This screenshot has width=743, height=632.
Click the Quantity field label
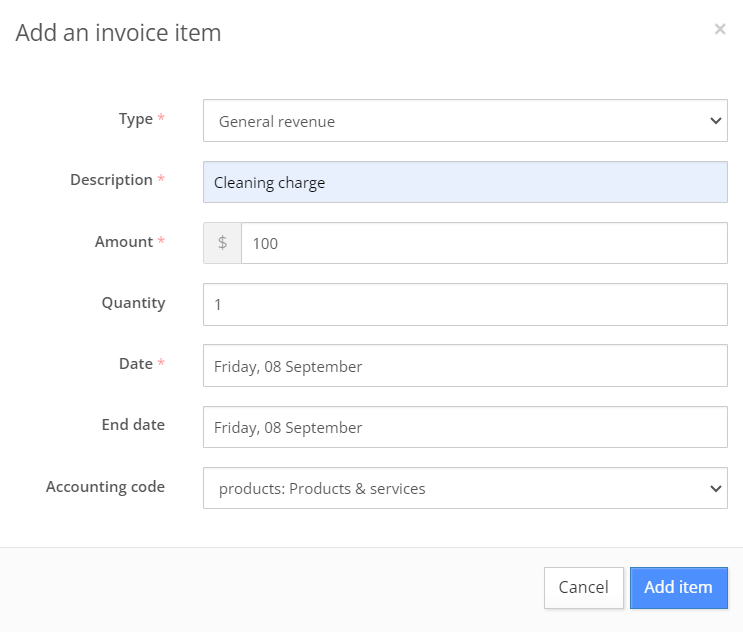(x=133, y=303)
